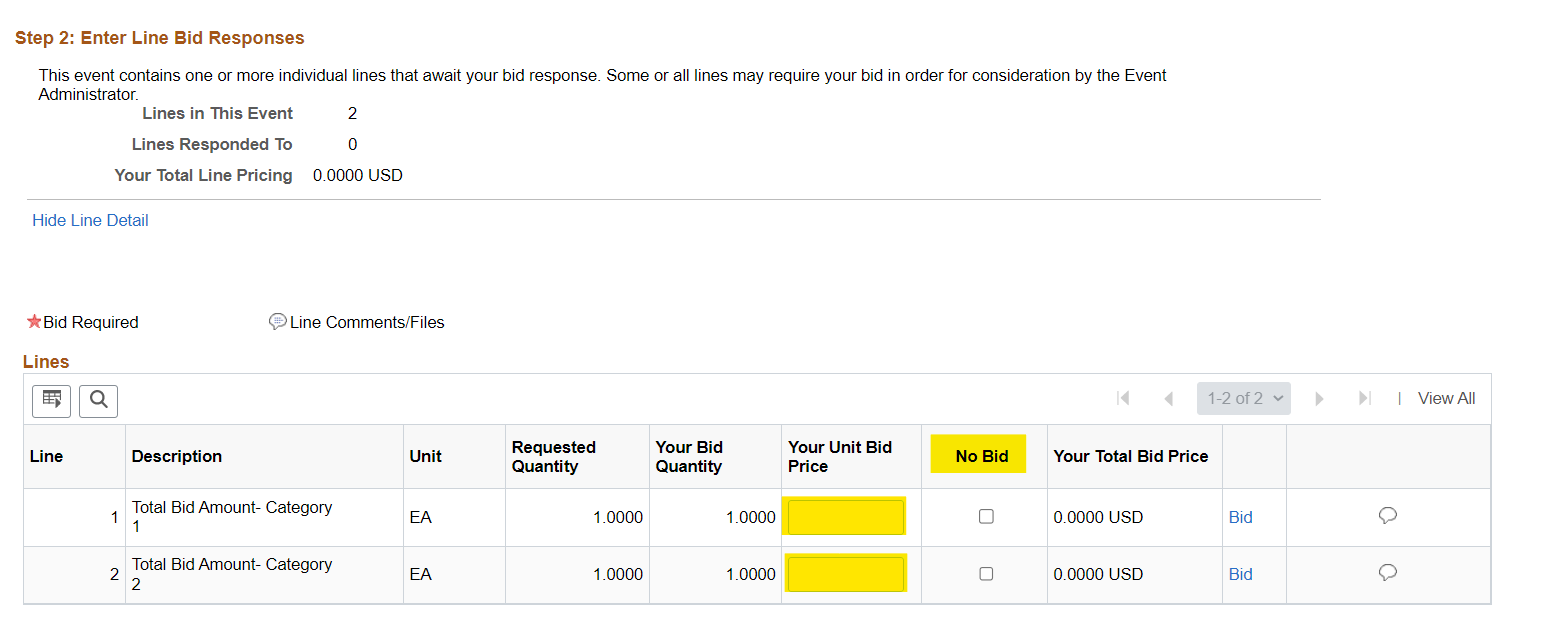Click the previous page arrow
This screenshot has width=1563, height=642.
1168,398
